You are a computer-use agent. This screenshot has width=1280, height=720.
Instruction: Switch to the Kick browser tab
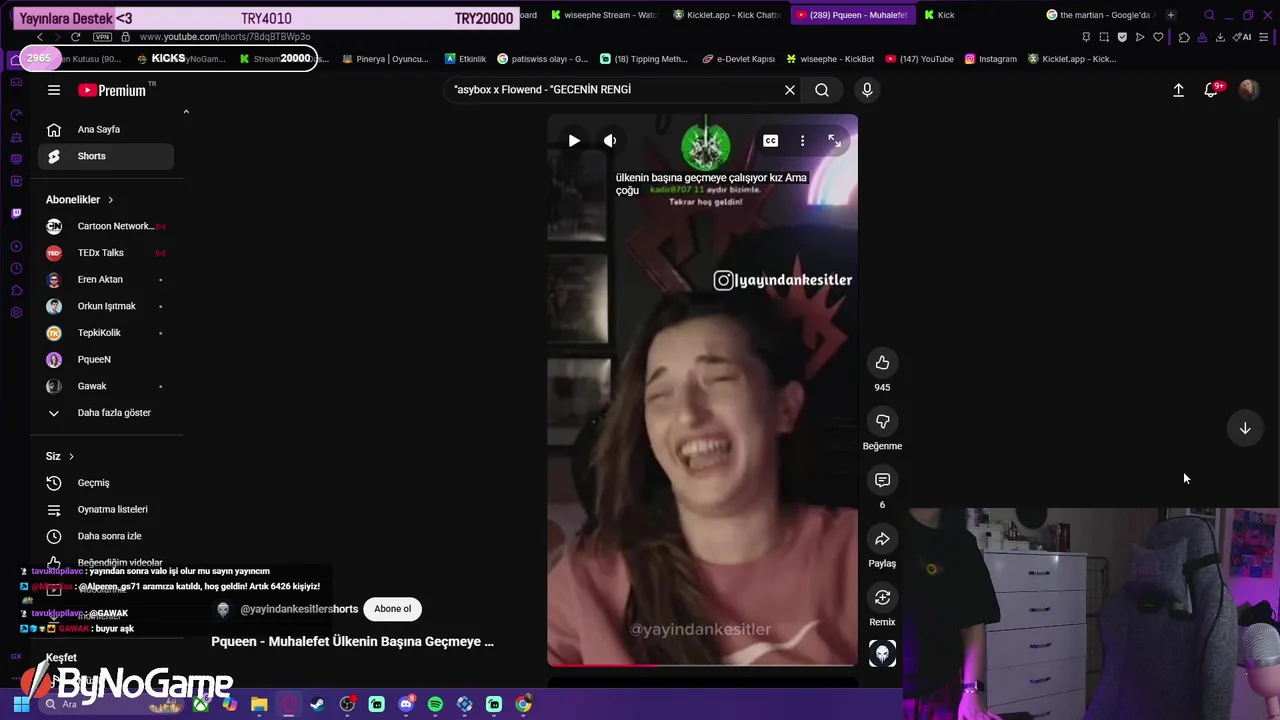pyautogui.click(x=946, y=15)
